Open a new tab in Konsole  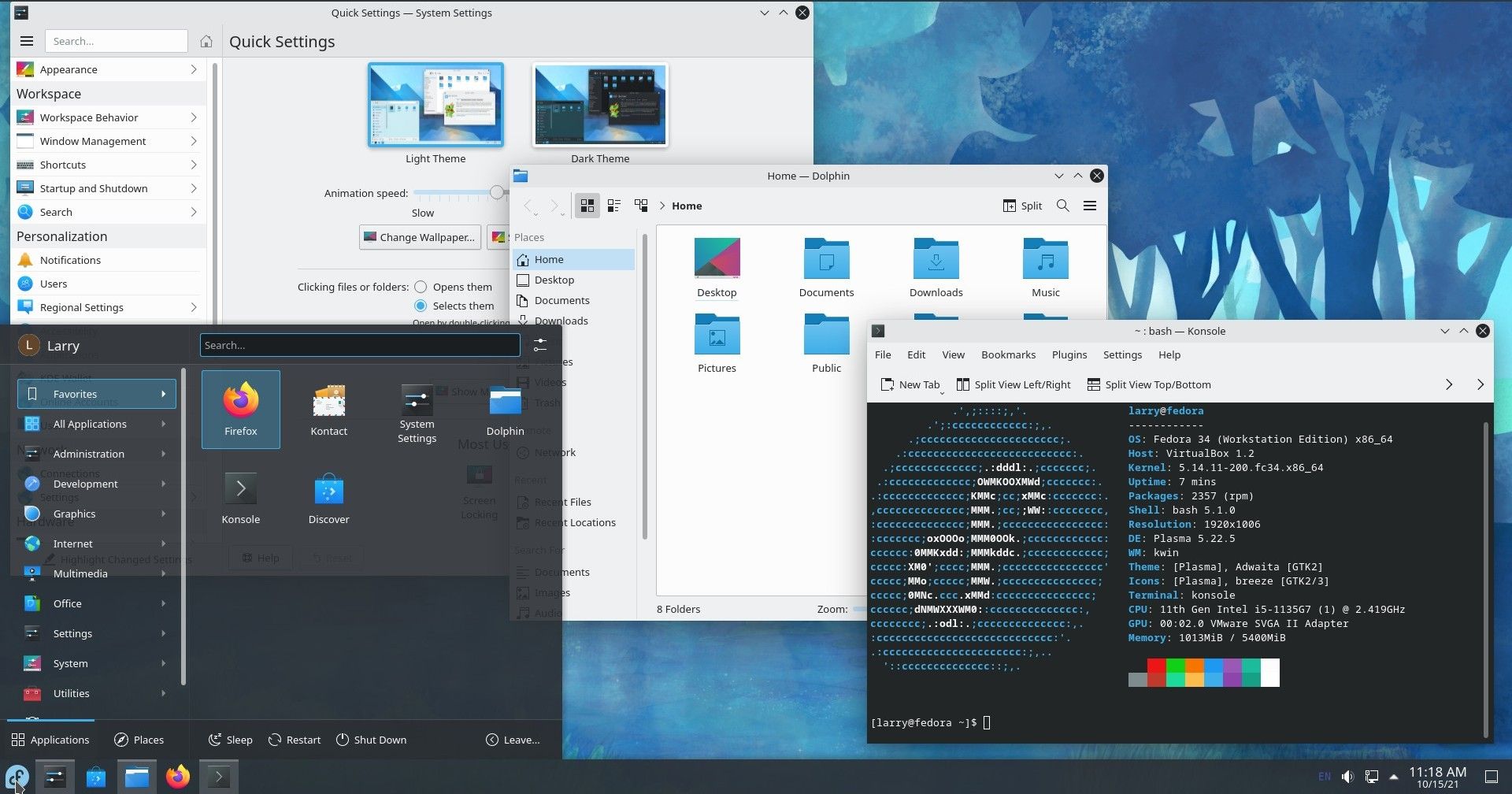[910, 384]
